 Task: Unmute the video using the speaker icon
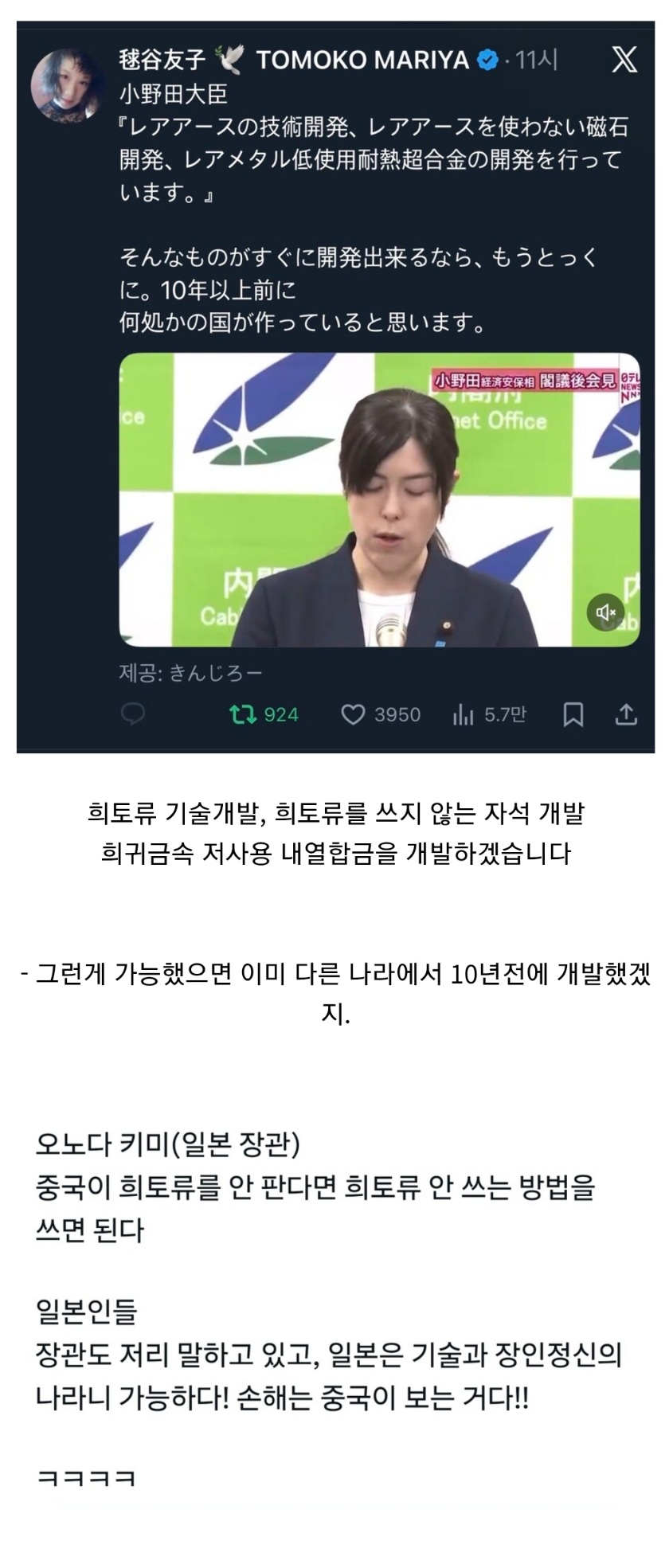(x=606, y=612)
